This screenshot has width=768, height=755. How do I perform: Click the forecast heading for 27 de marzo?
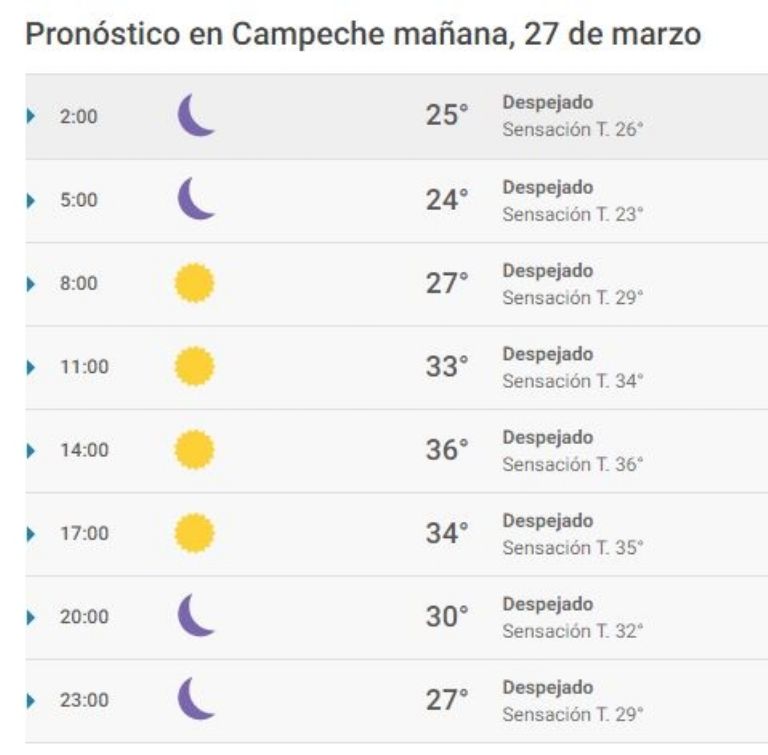363,34
